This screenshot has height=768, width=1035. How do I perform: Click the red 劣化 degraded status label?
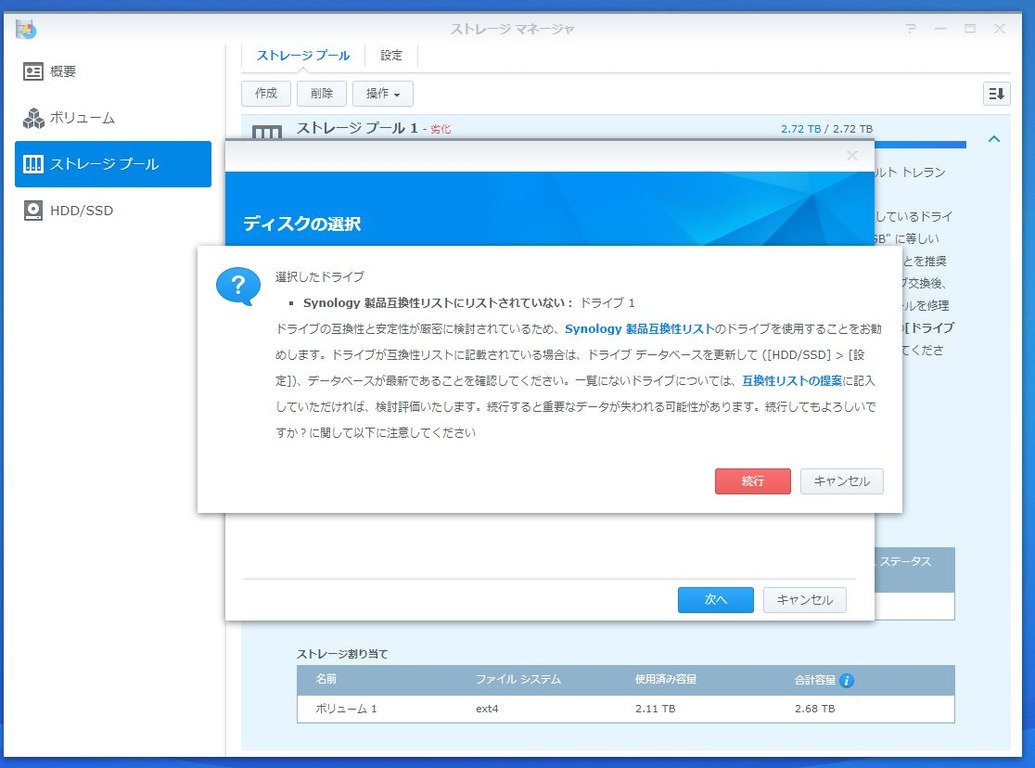tap(440, 129)
